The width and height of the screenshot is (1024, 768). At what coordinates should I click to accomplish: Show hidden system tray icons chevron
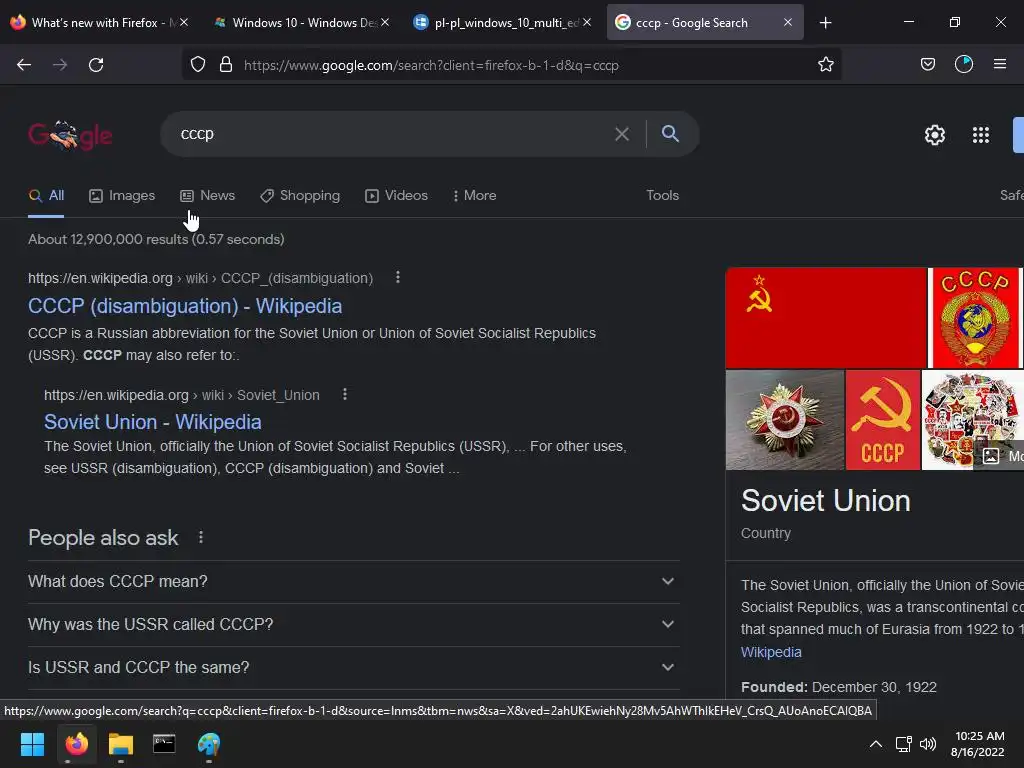click(876, 744)
